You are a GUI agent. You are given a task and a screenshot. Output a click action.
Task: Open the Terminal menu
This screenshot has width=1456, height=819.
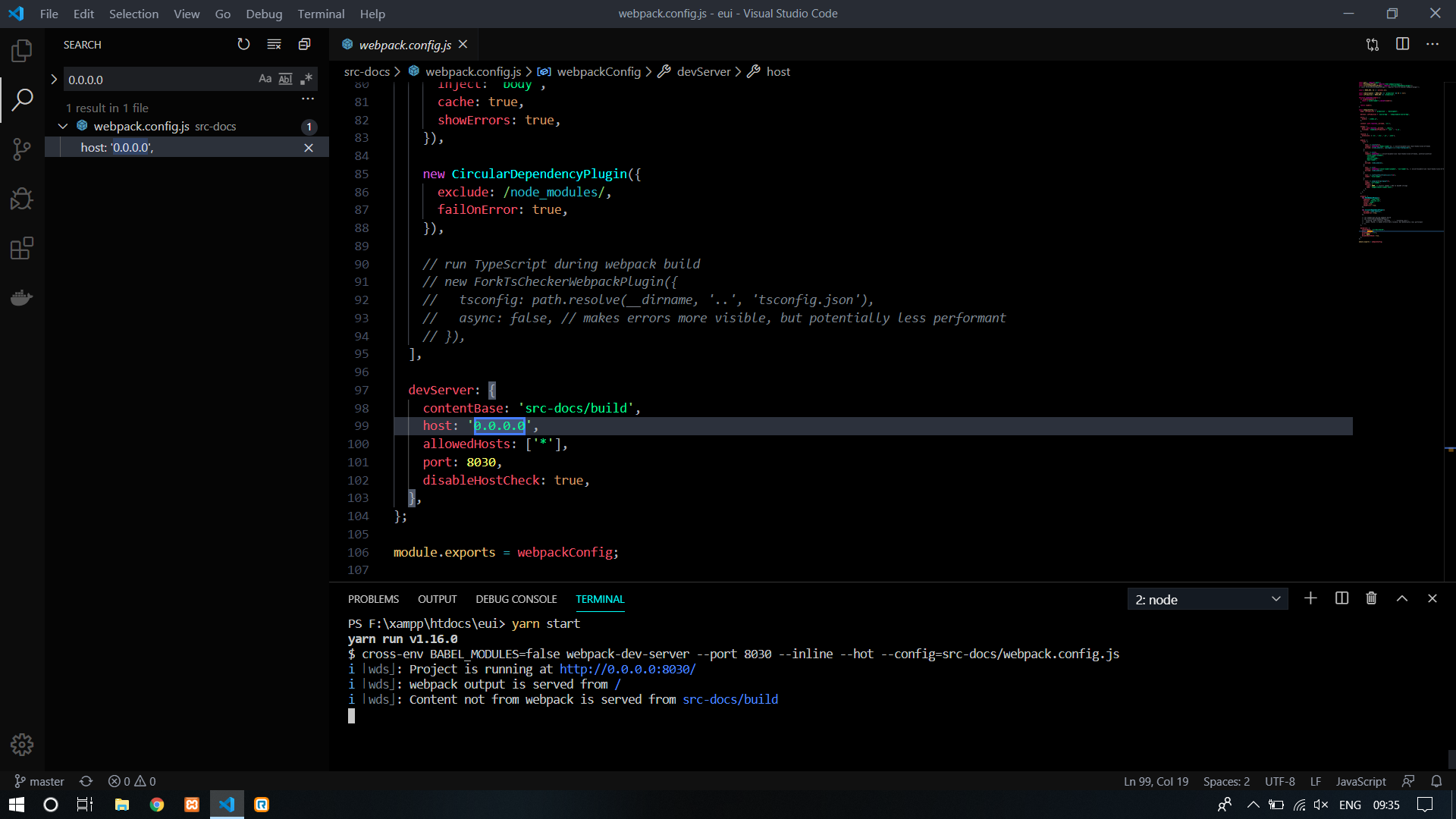tap(321, 14)
